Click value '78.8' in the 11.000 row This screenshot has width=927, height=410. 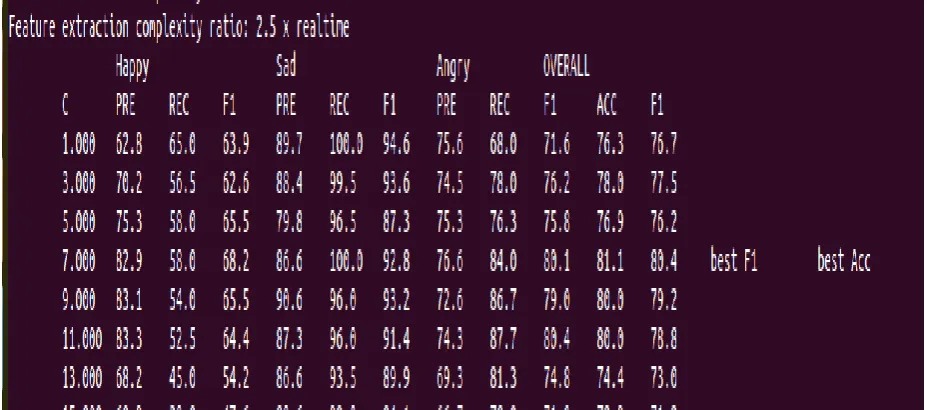[663, 339]
